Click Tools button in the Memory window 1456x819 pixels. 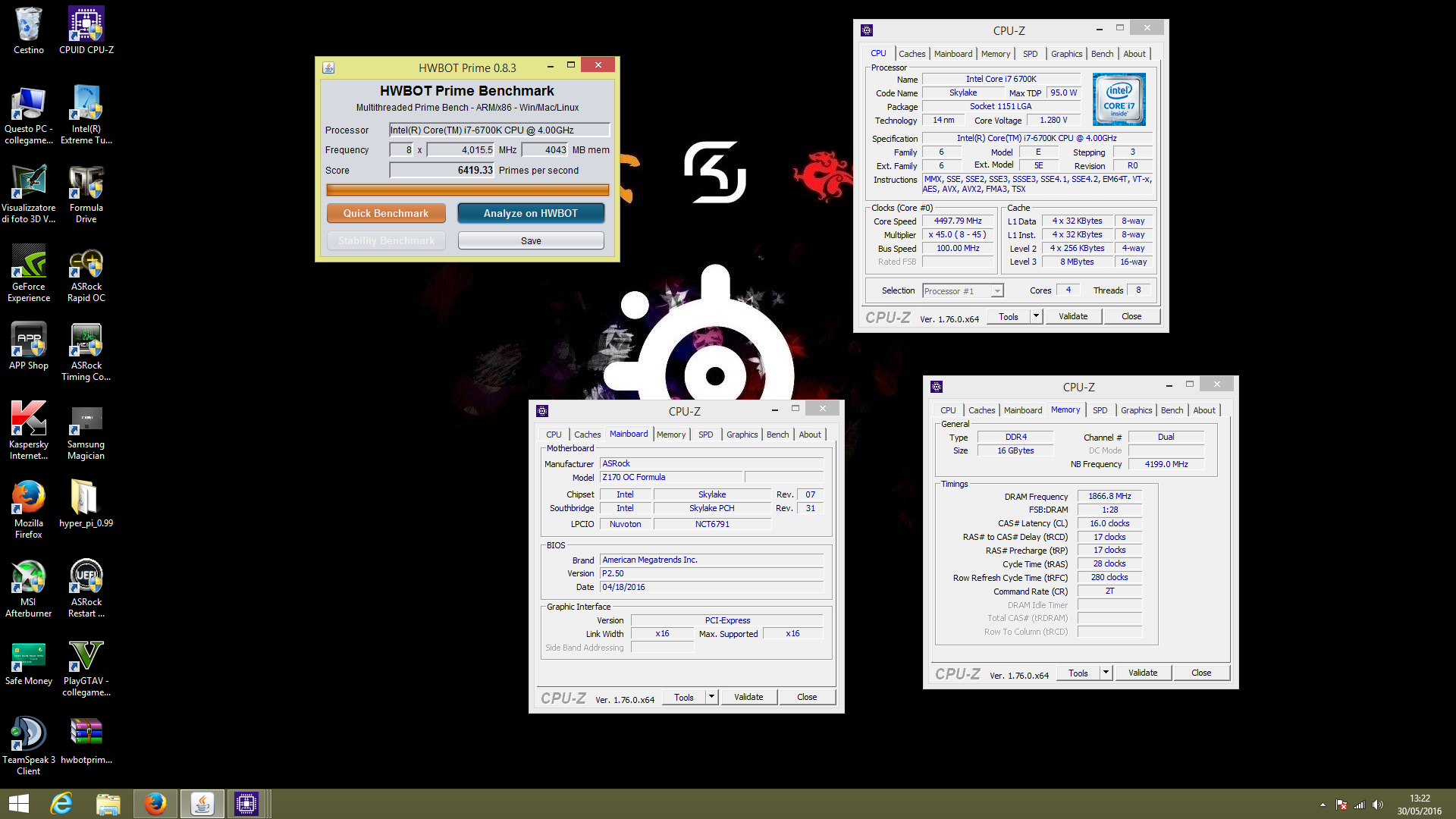(x=1078, y=673)
